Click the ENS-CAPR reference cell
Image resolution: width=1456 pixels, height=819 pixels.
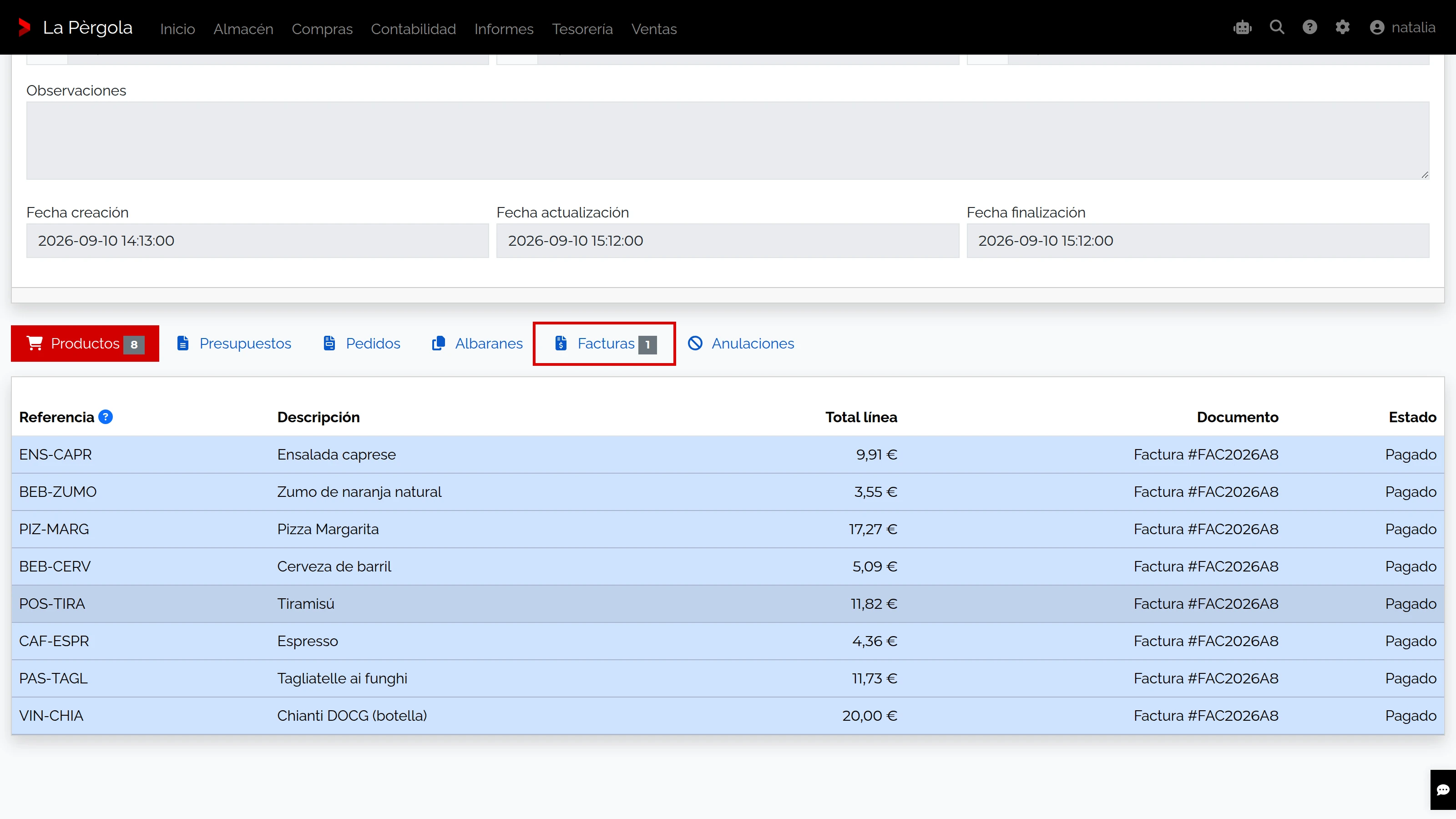tap(56, 455)
